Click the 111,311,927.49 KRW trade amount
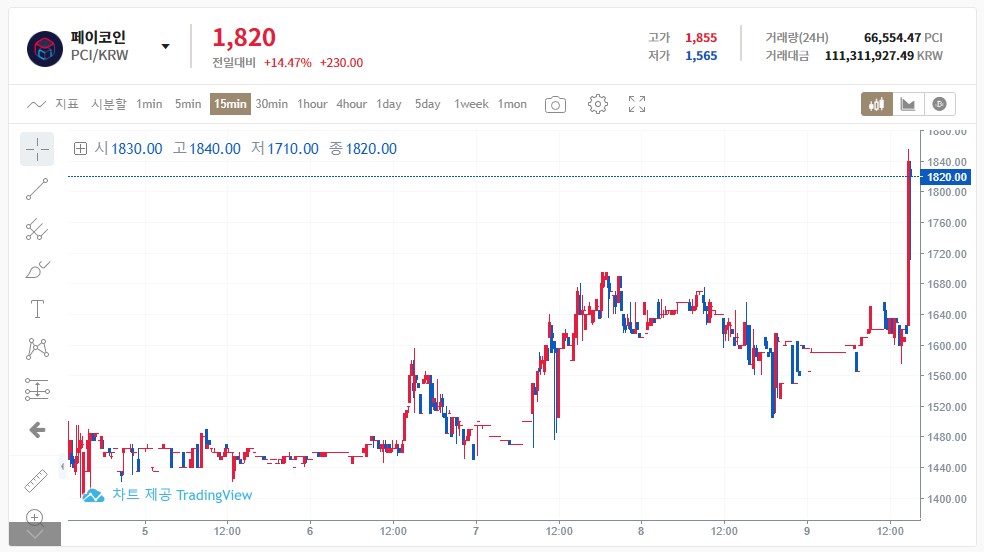 point(884,56)
